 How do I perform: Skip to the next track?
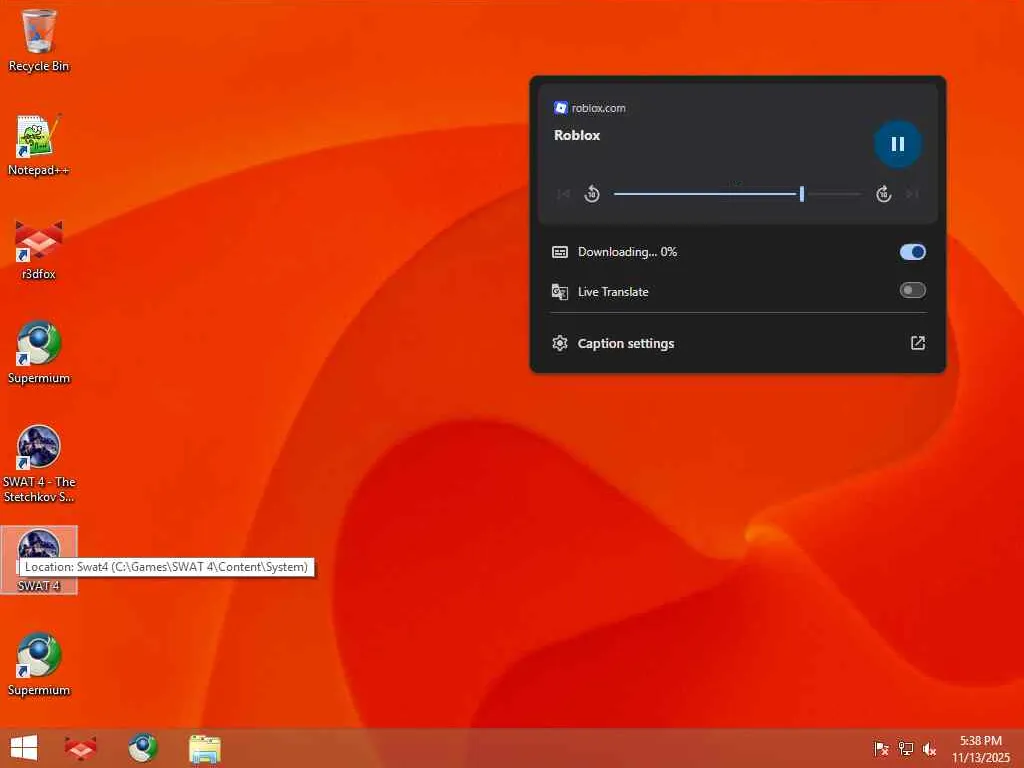point(912,194)
